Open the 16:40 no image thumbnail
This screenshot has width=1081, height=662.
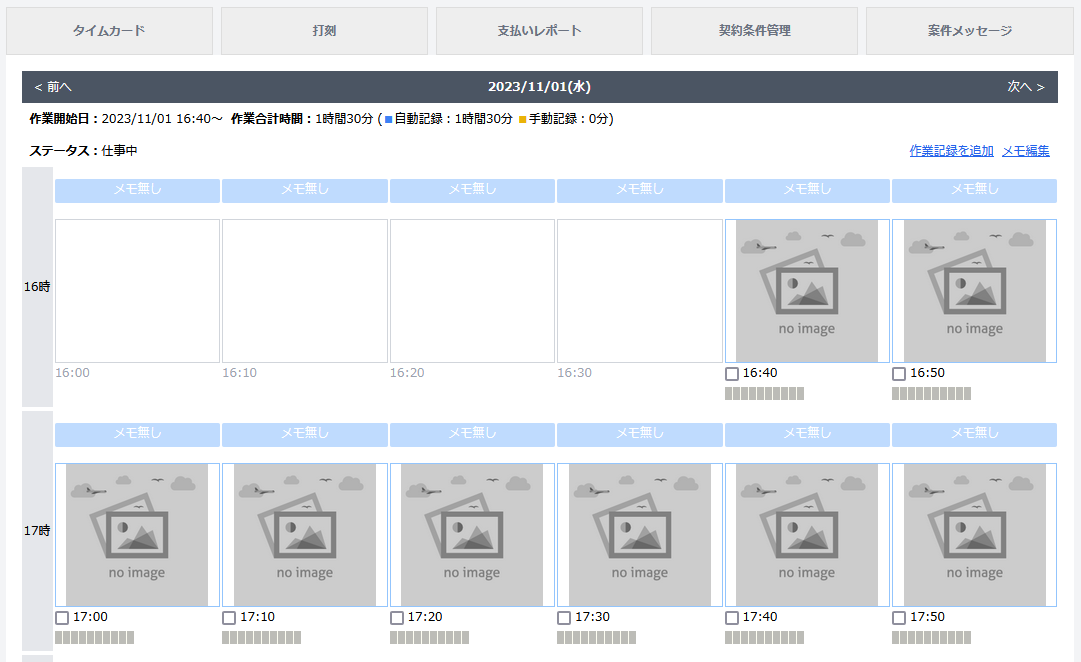click(807, 291)
